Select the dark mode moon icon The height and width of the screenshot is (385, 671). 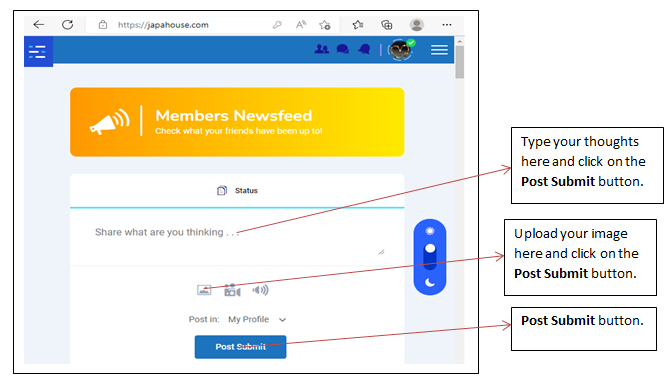(x=430, y=282)
